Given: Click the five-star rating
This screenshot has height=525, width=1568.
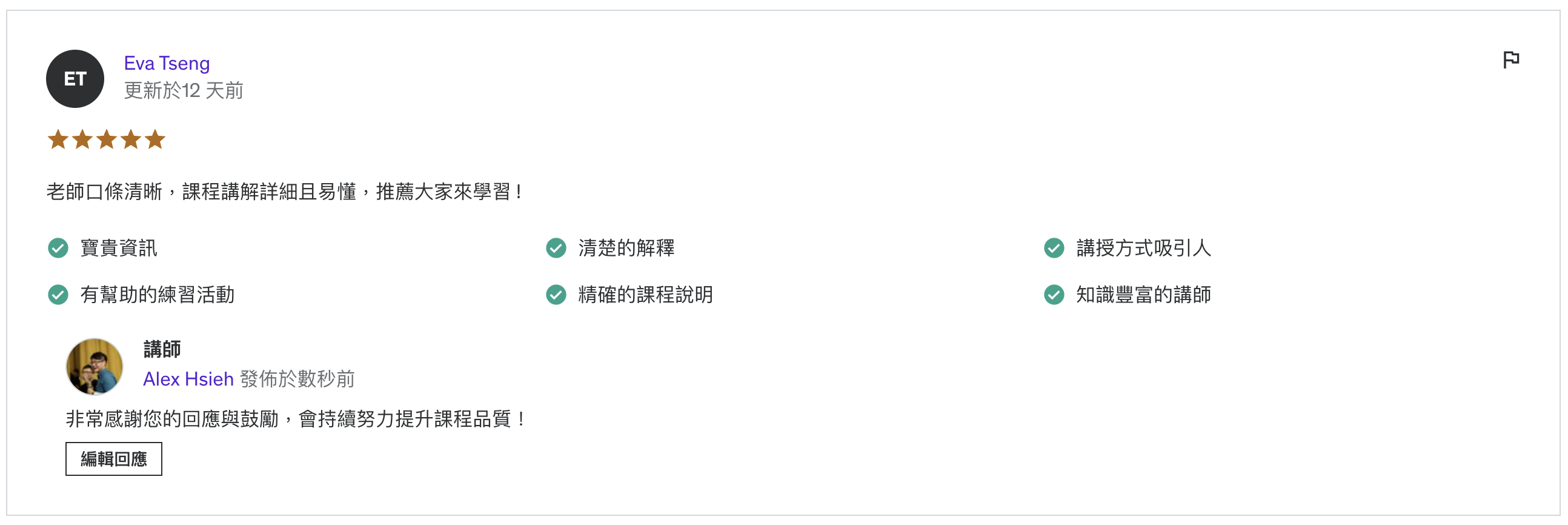Looking at the screenshot, I should tap(107, 139).
